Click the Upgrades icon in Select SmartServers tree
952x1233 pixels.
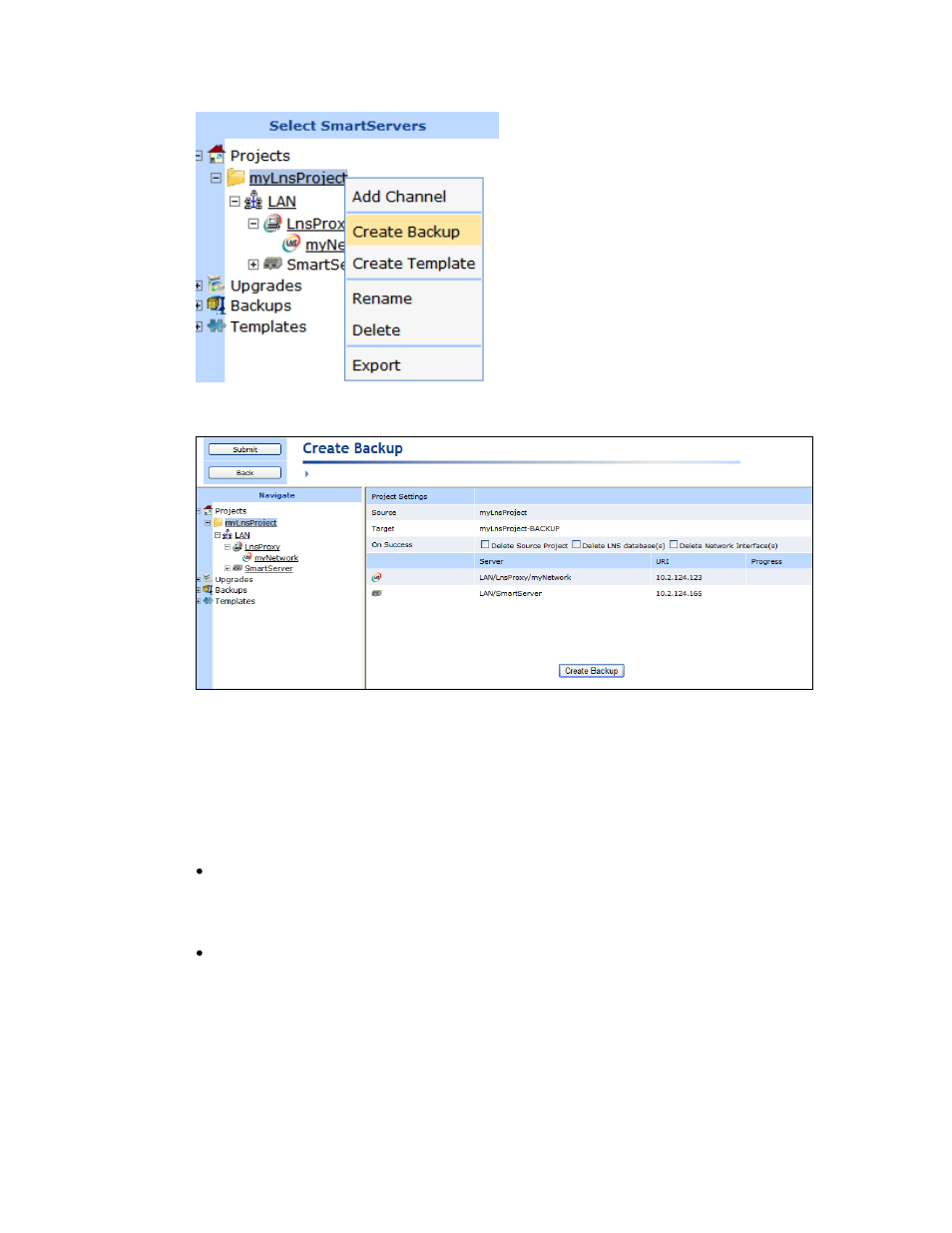tap(216, 285)
